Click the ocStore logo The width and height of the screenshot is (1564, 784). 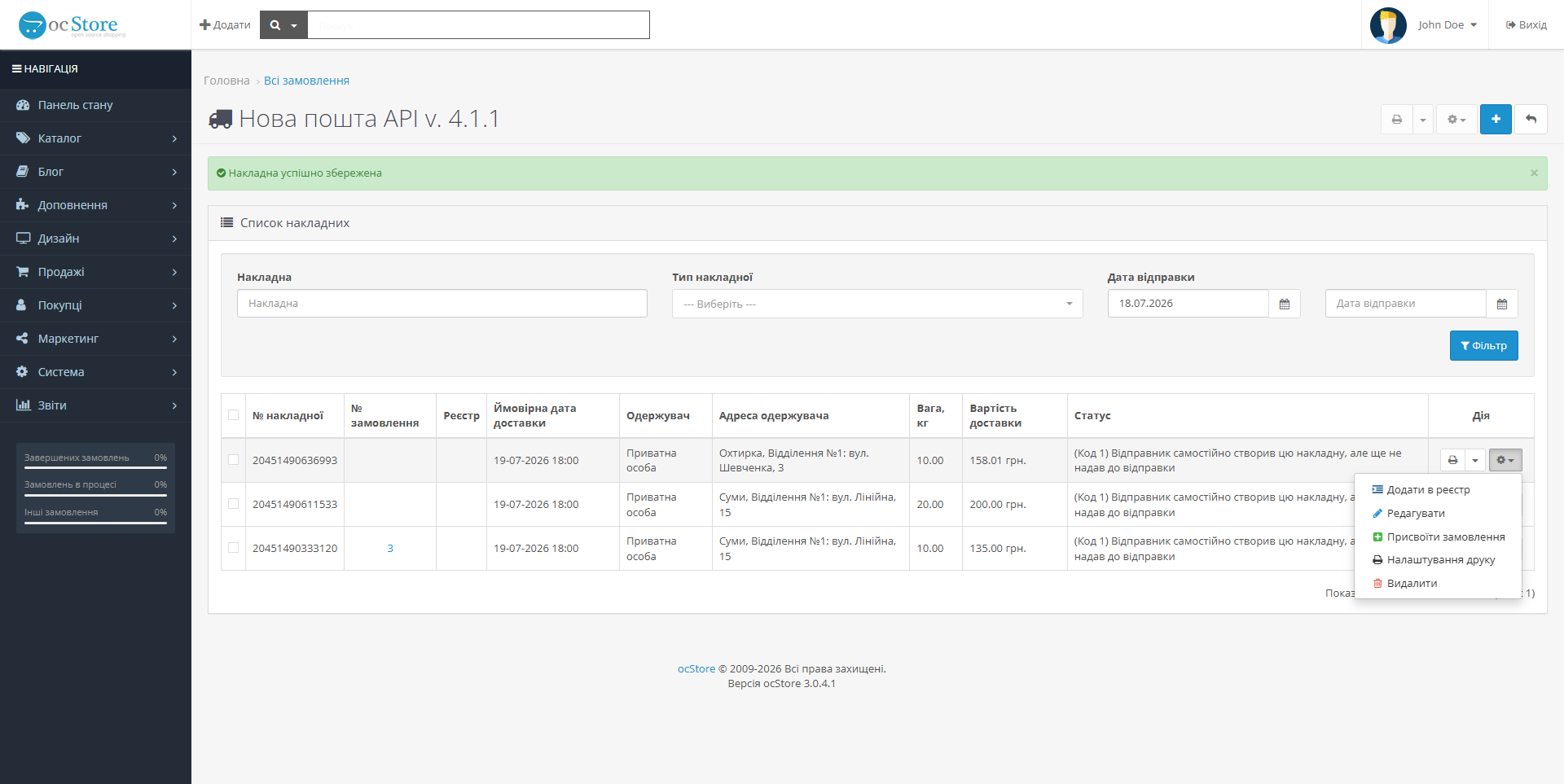[72, 24]
